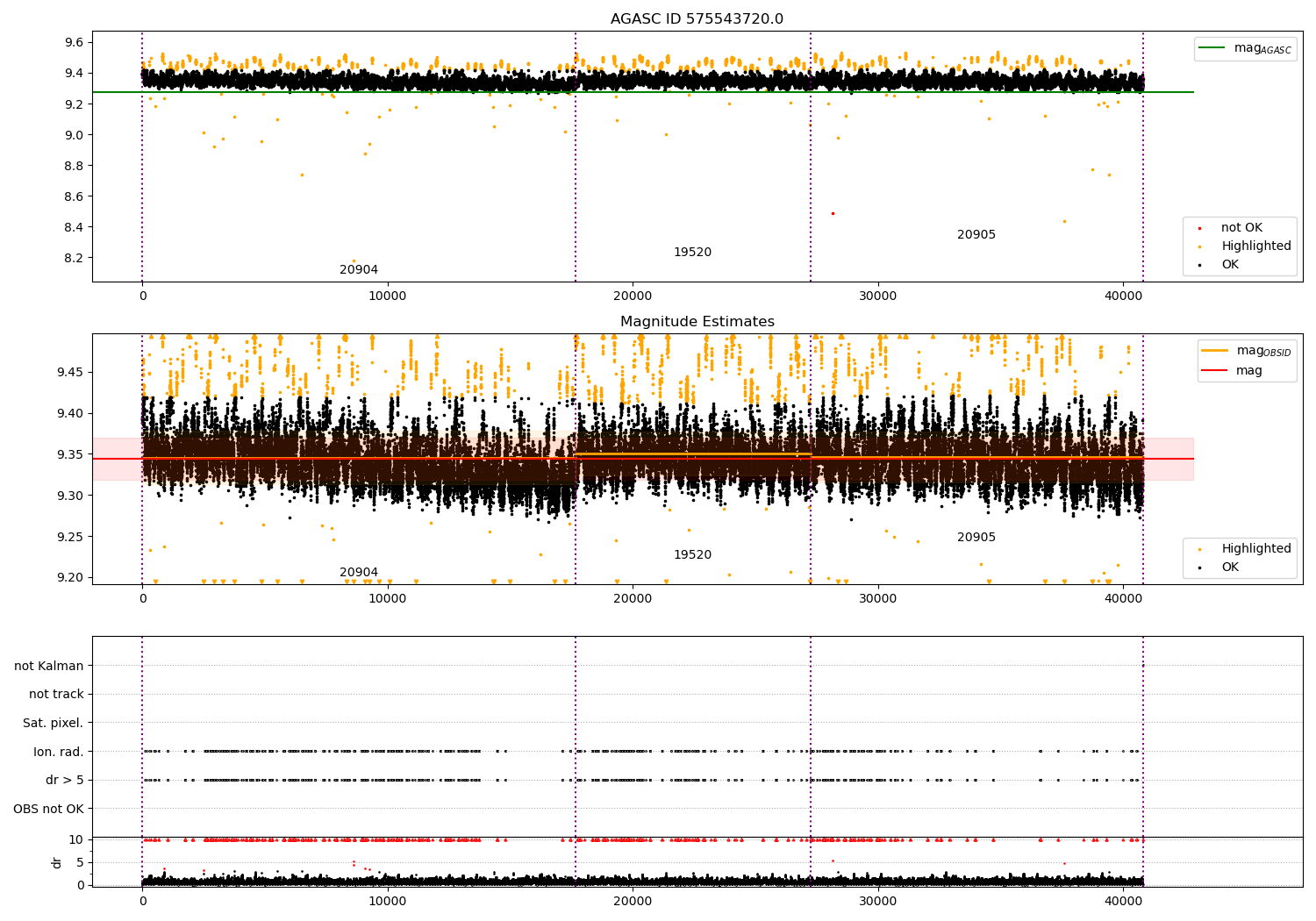The height and width of the screenshot is (921, 1316).
Task: Click the 20905 label in middle plot
Action: [976, 538]
